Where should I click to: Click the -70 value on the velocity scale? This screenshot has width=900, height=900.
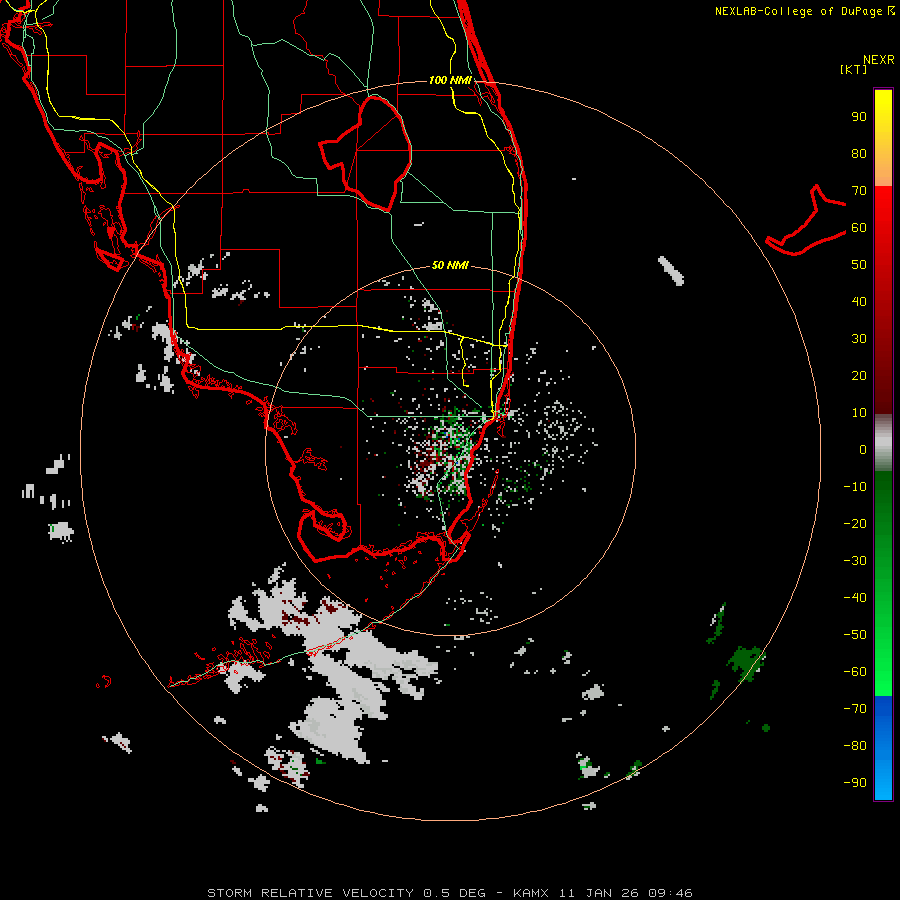click(x=855, y=709)
